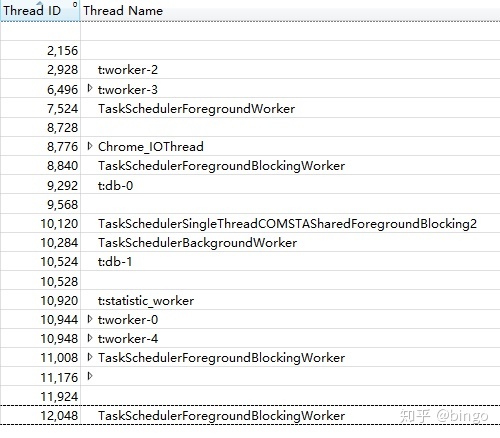The width and height of the screenshot is (500, 438).
Task: Select the t:worker-3 thread name
Action: (128, 89)
